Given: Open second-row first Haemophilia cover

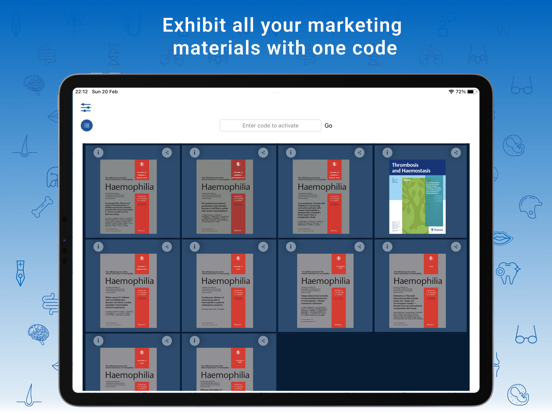Looking at the screenshot, I should coord(128,291).
